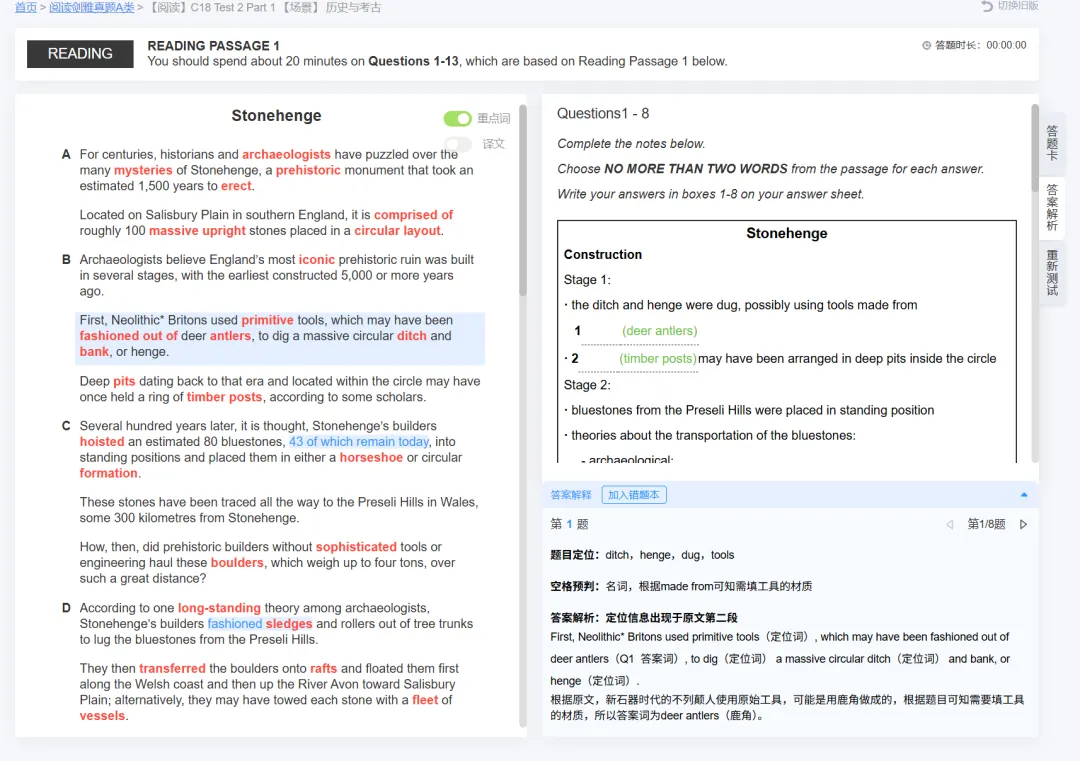Click the passage title 'Stonehenge'
This screenshot has height=761, width=1080.
[276, 116]
